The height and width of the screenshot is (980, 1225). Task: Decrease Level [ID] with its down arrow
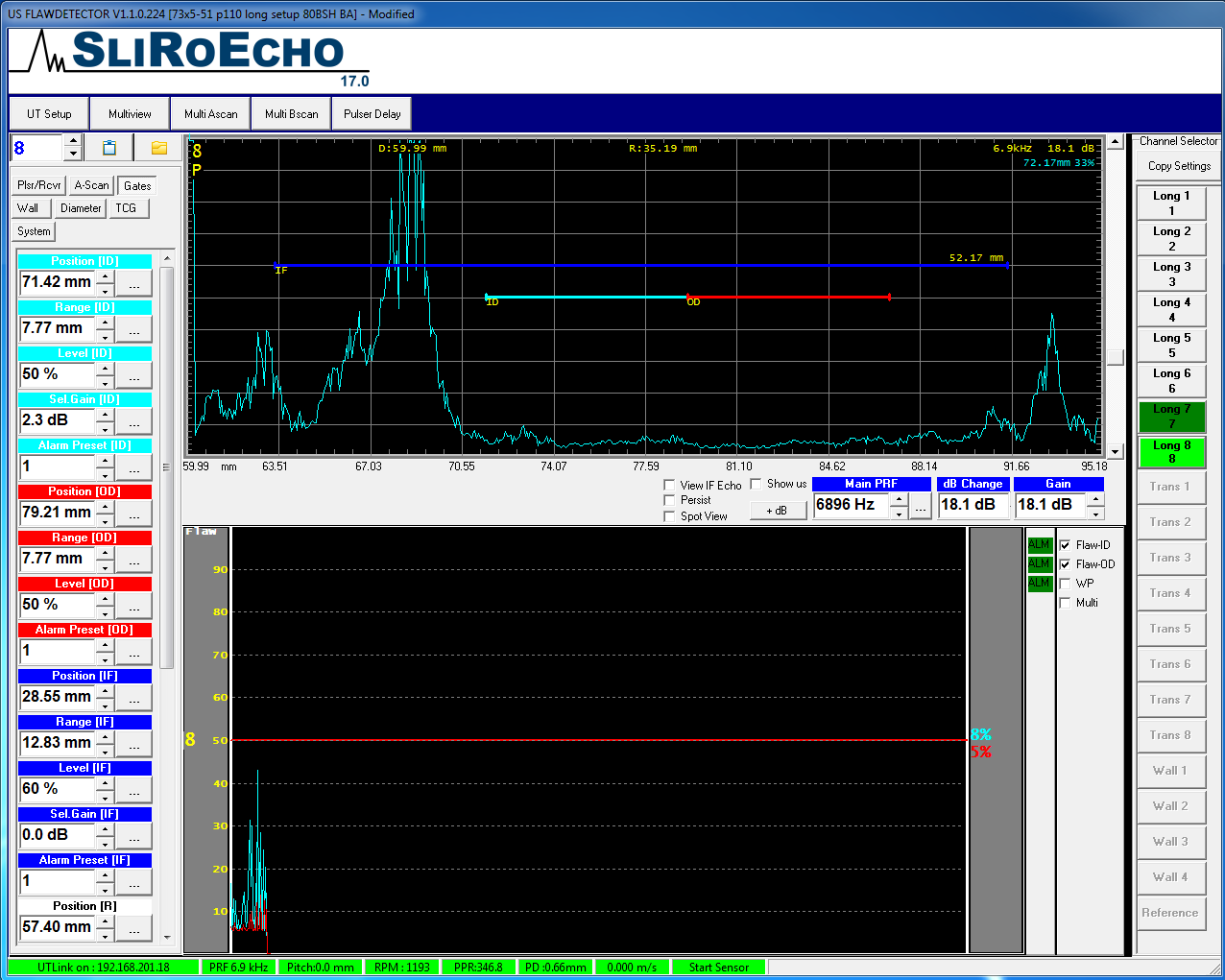pos(105,382)
